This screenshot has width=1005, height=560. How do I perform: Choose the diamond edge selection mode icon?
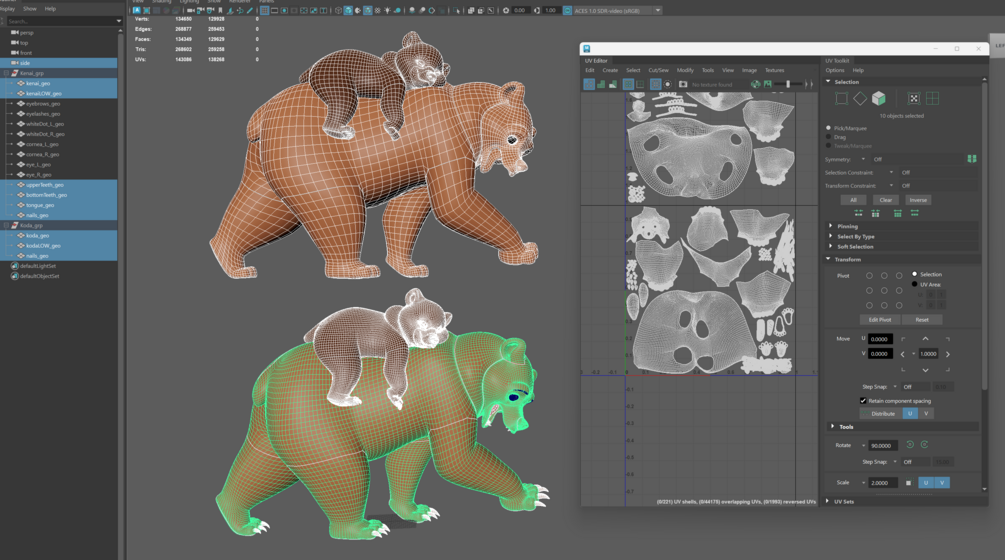point(860,98)
